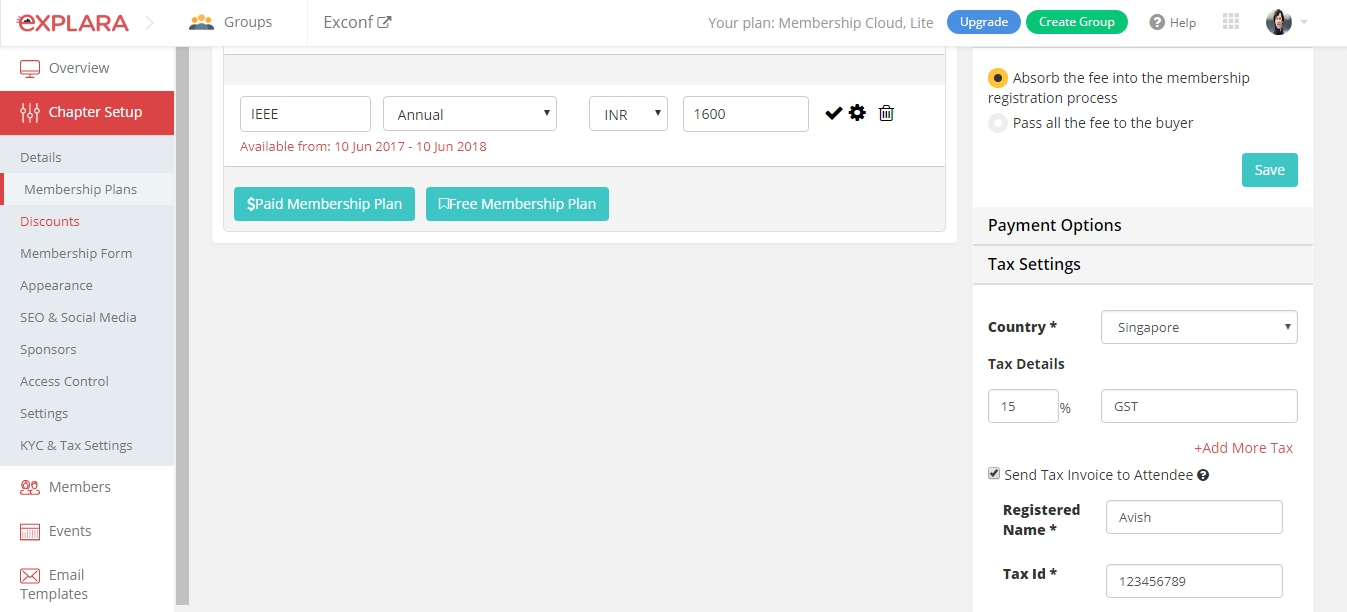
Task: Click Save in fee settings
Action: [x=1270, y=170]
